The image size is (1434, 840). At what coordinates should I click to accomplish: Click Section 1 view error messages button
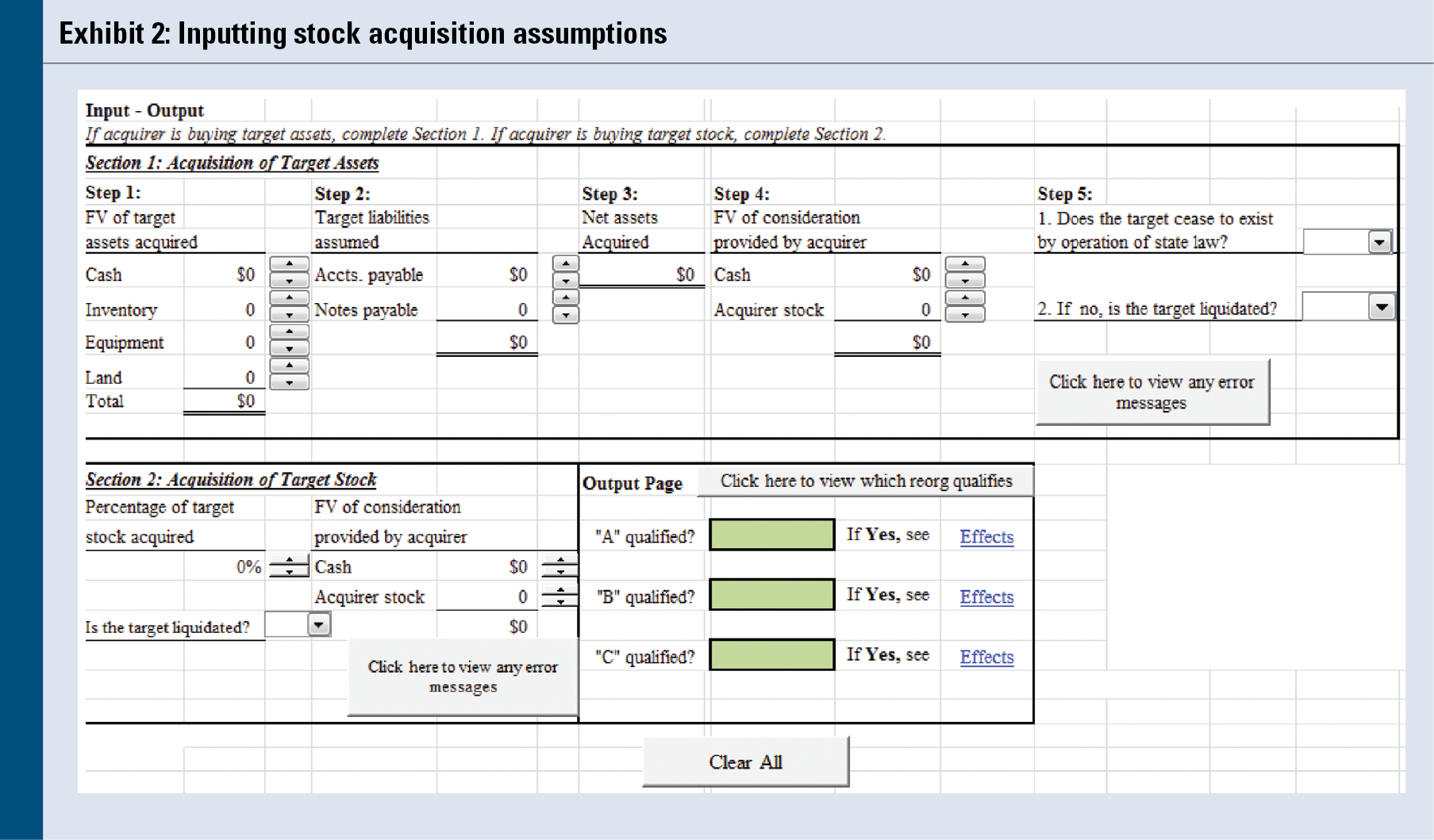(x=1151, y=393)
